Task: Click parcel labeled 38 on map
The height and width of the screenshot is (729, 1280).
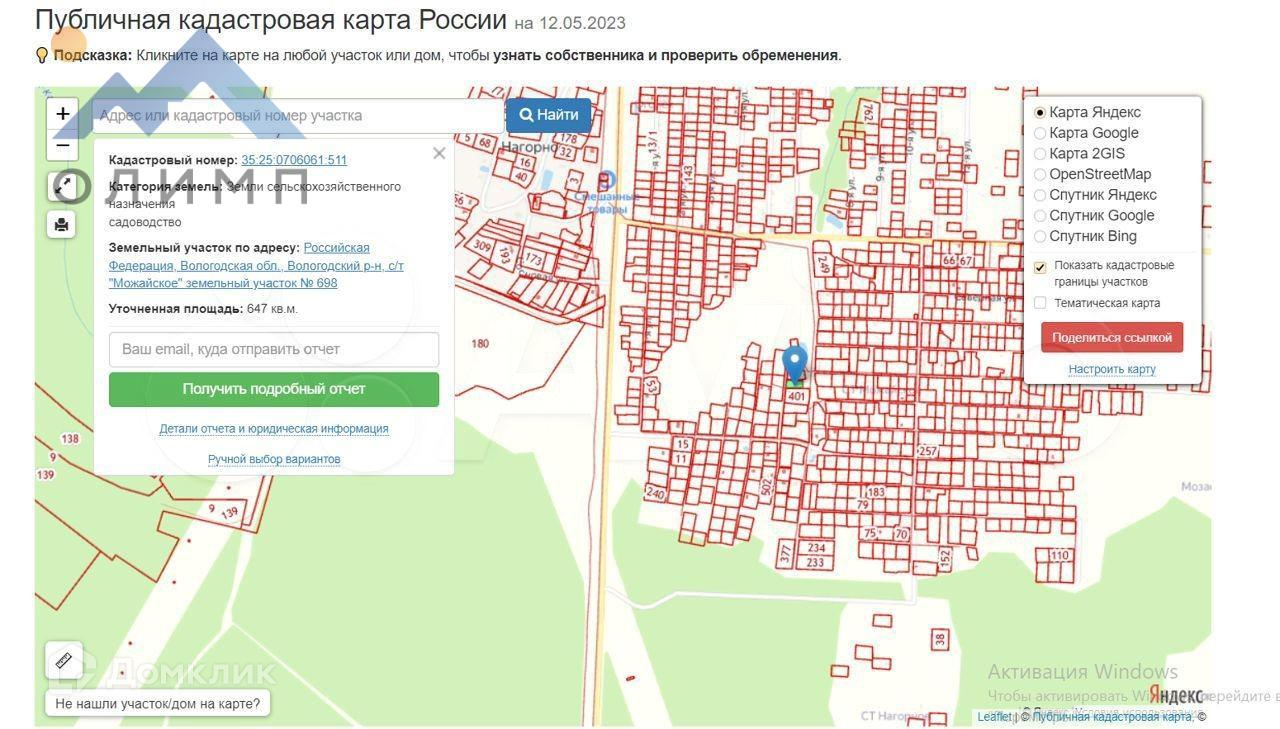Action: pyautogui.click(x=939, y=639)
